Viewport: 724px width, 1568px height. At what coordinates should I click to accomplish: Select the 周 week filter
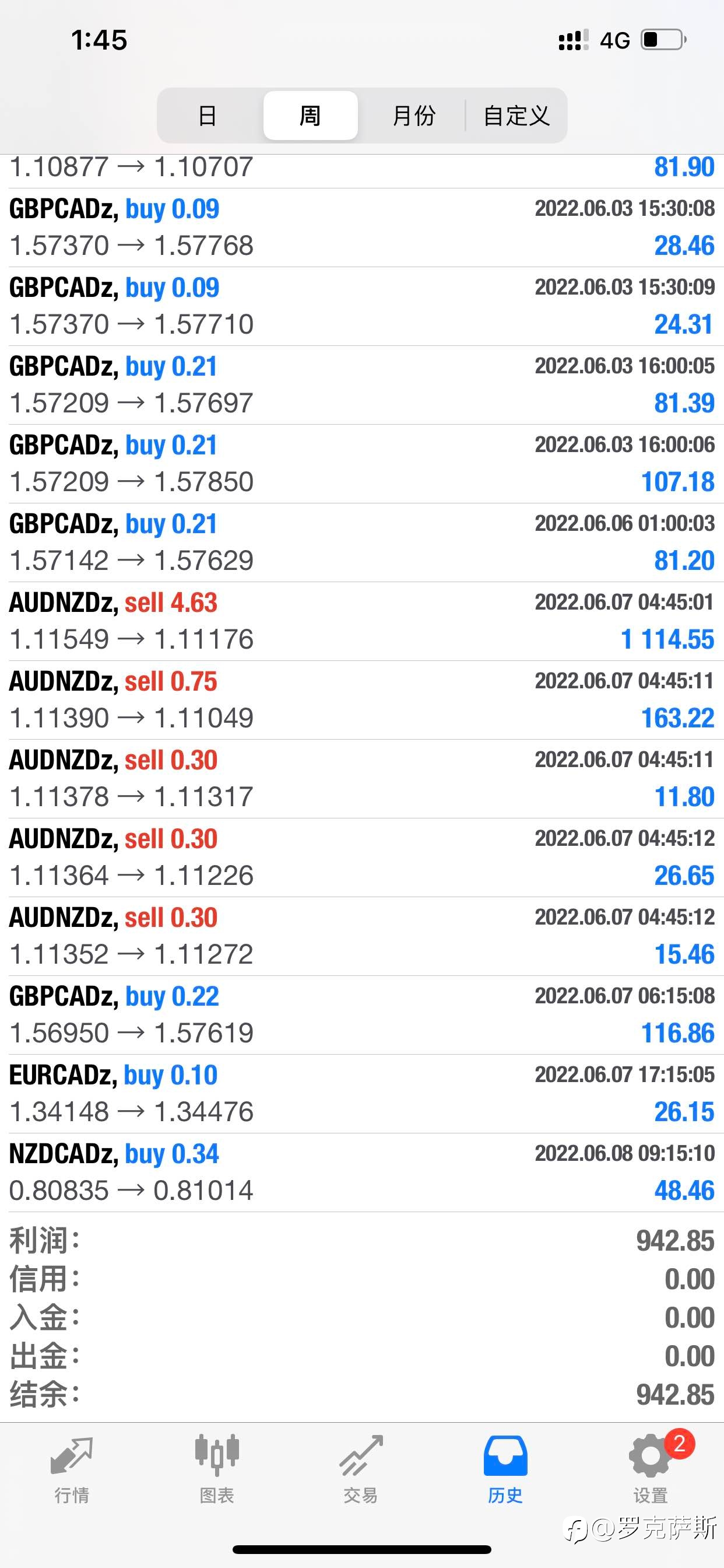[x=310, y=116]
